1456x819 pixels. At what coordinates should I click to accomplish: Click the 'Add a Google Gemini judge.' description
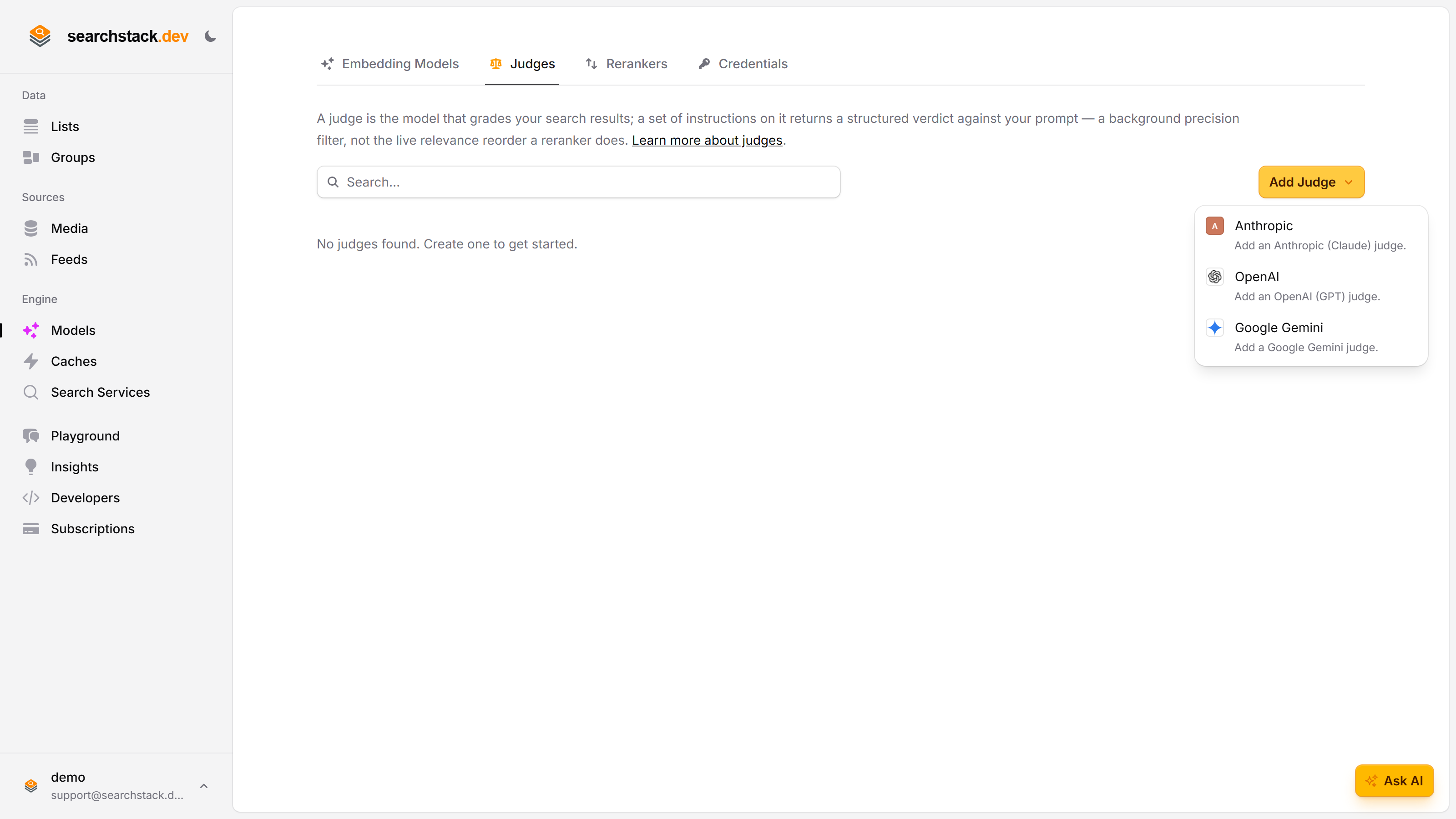point(1306,347)
